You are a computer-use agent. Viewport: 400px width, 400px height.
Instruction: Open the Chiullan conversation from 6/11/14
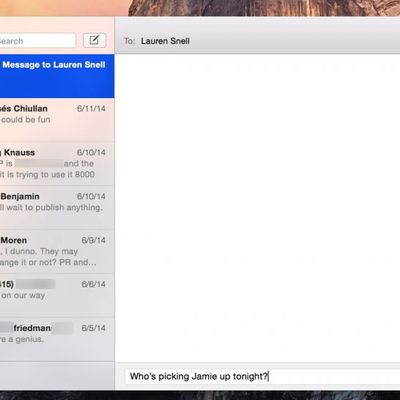coord(57,120)
